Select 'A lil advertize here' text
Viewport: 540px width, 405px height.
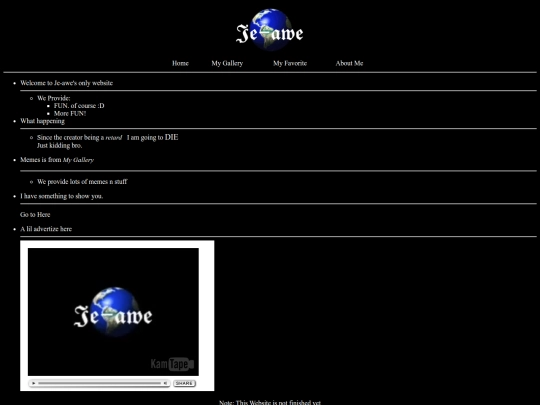click(46, 229)
